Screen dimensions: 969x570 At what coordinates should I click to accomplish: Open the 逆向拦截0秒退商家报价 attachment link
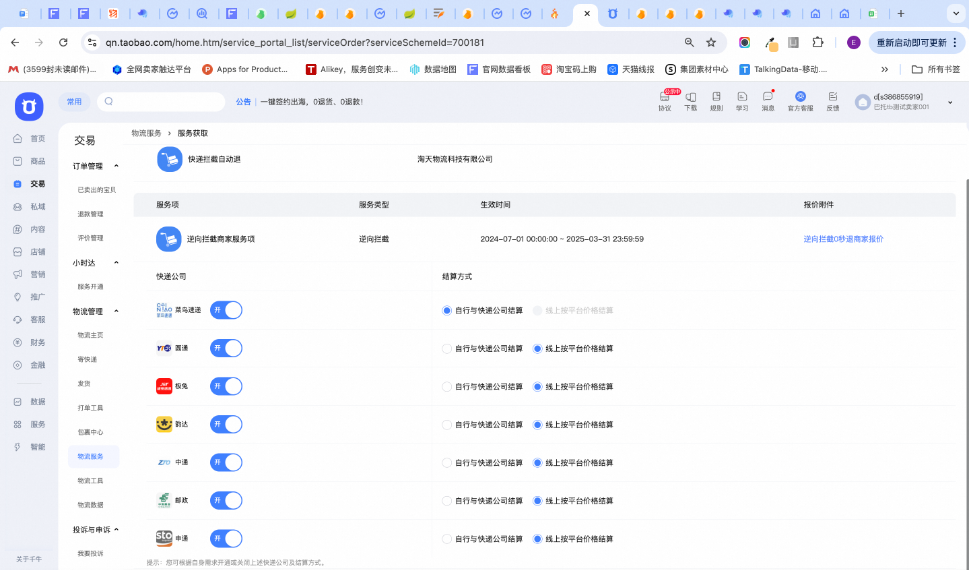pos(843,239)
